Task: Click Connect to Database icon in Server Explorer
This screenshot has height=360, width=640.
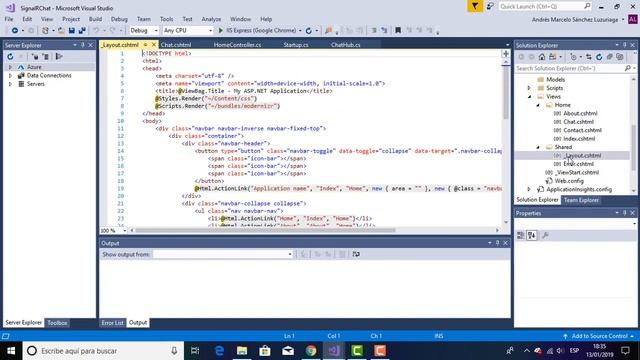Action: click(35, 57)
